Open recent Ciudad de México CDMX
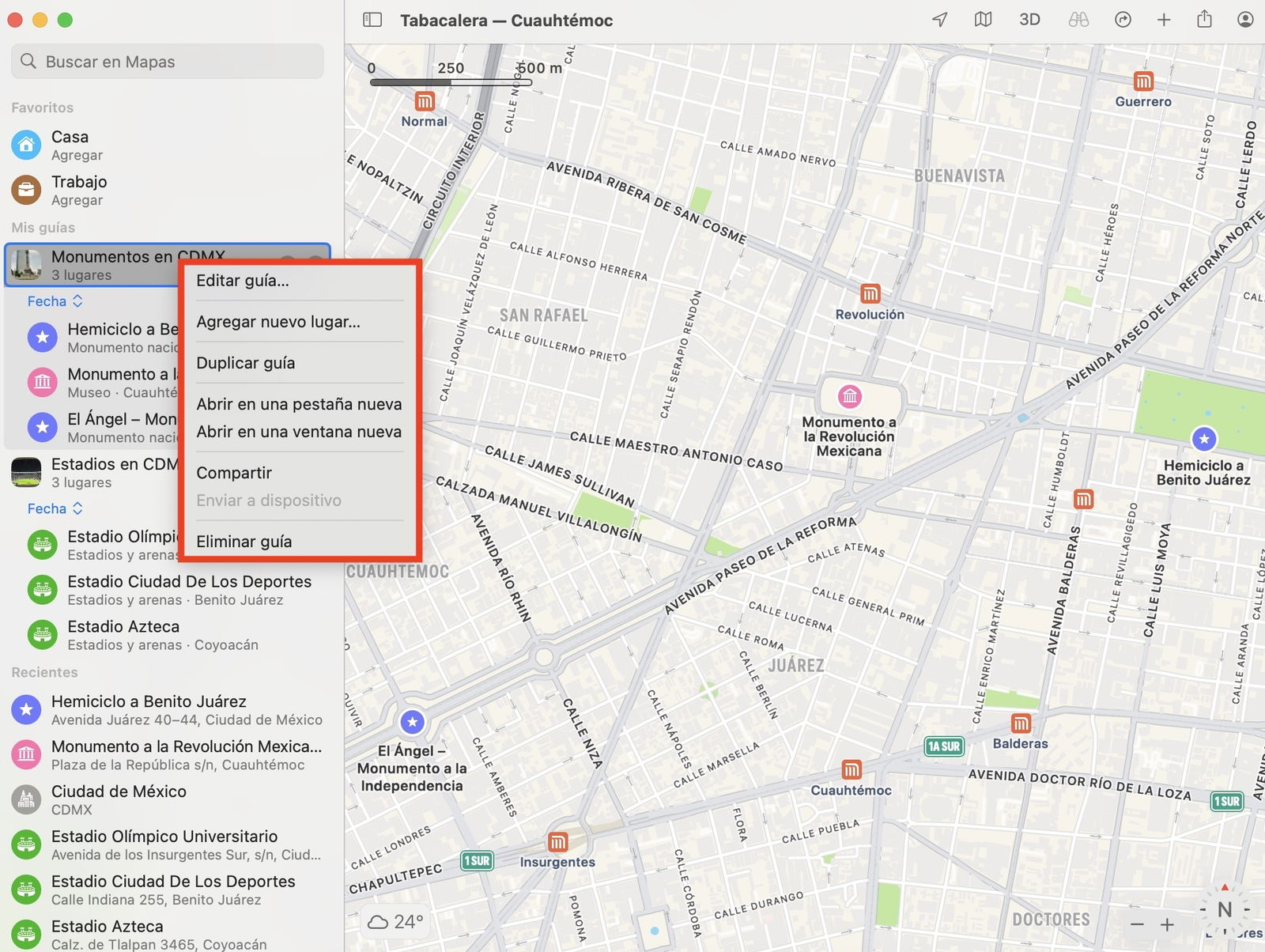 [168, 800]
